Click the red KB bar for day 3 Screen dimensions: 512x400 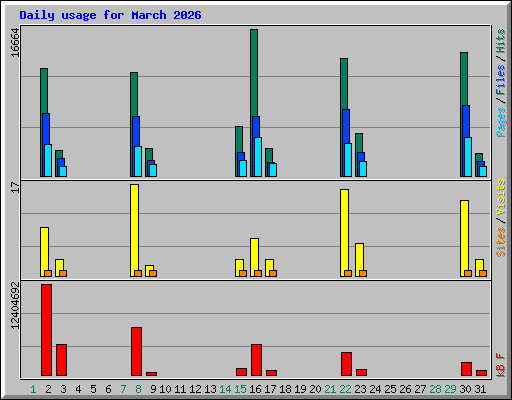[x=61, y=360]
